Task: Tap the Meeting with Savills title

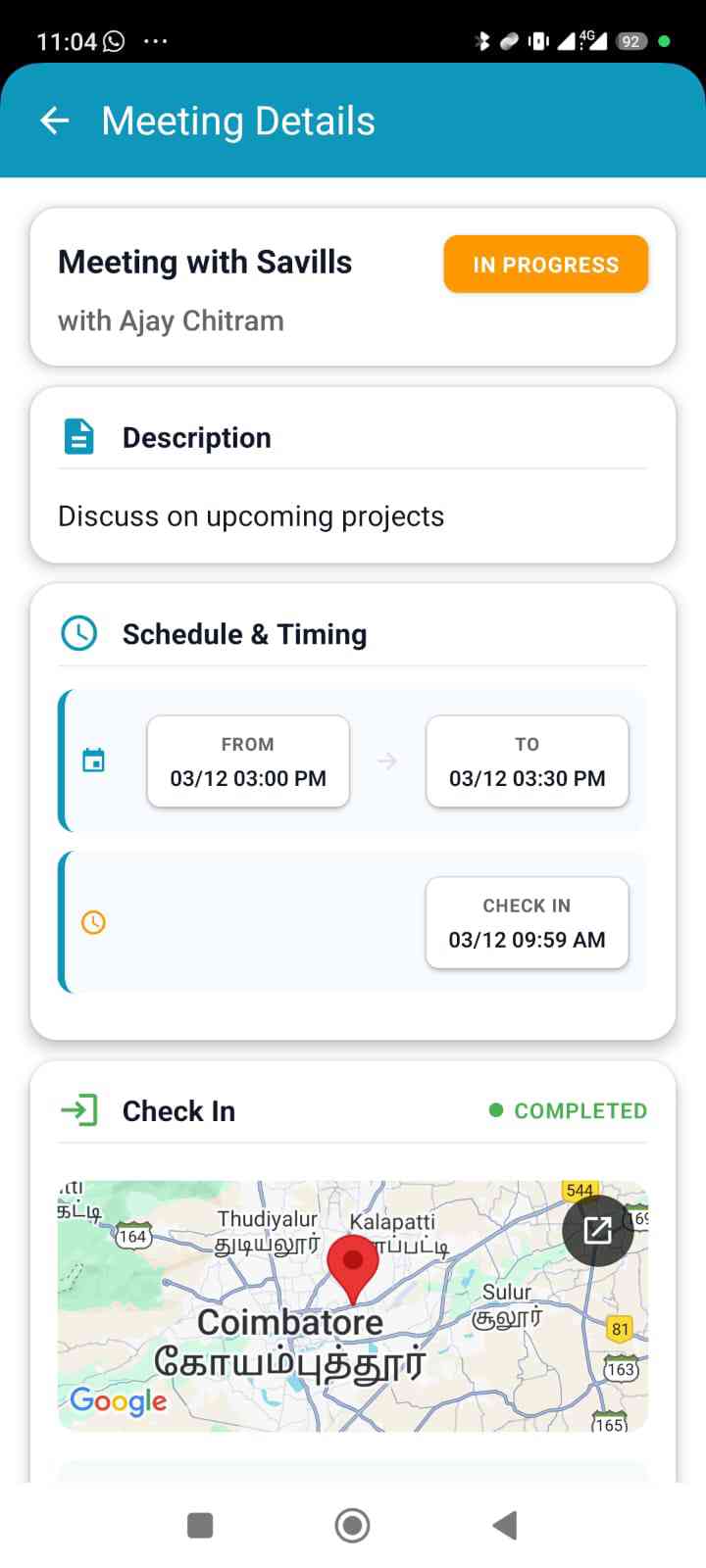Action: pyautogui.click(x=205, y=263)
